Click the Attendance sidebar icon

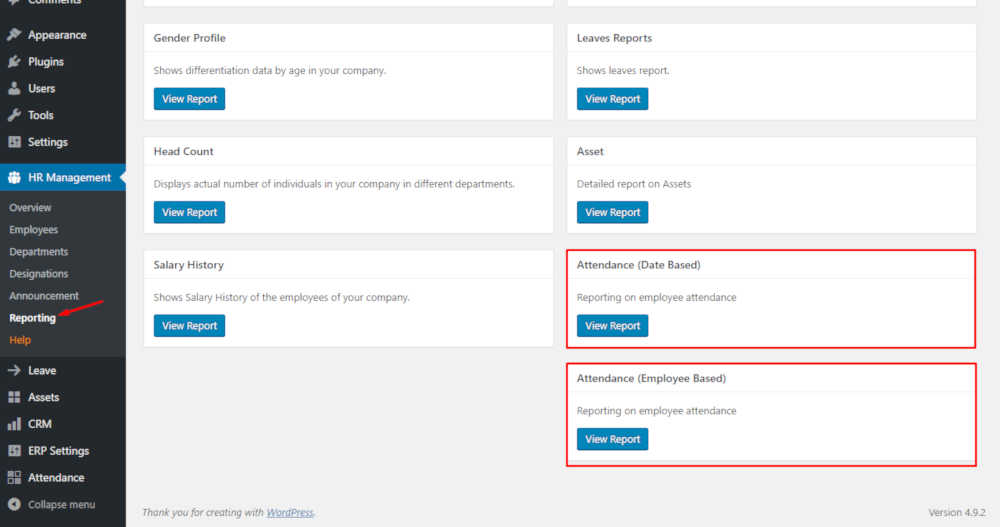click(x=14, y=478)
